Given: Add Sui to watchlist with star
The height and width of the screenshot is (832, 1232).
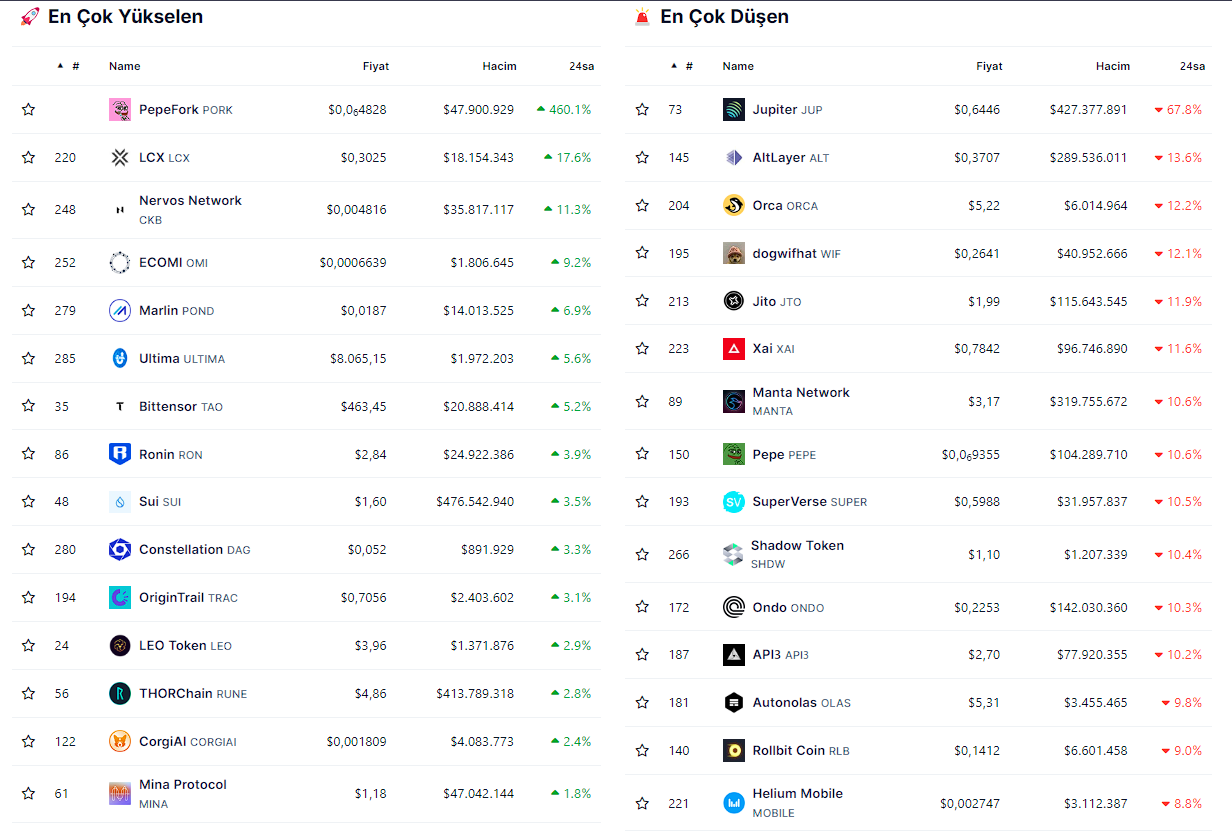Looking at the screenshot, I should point(29,502).
